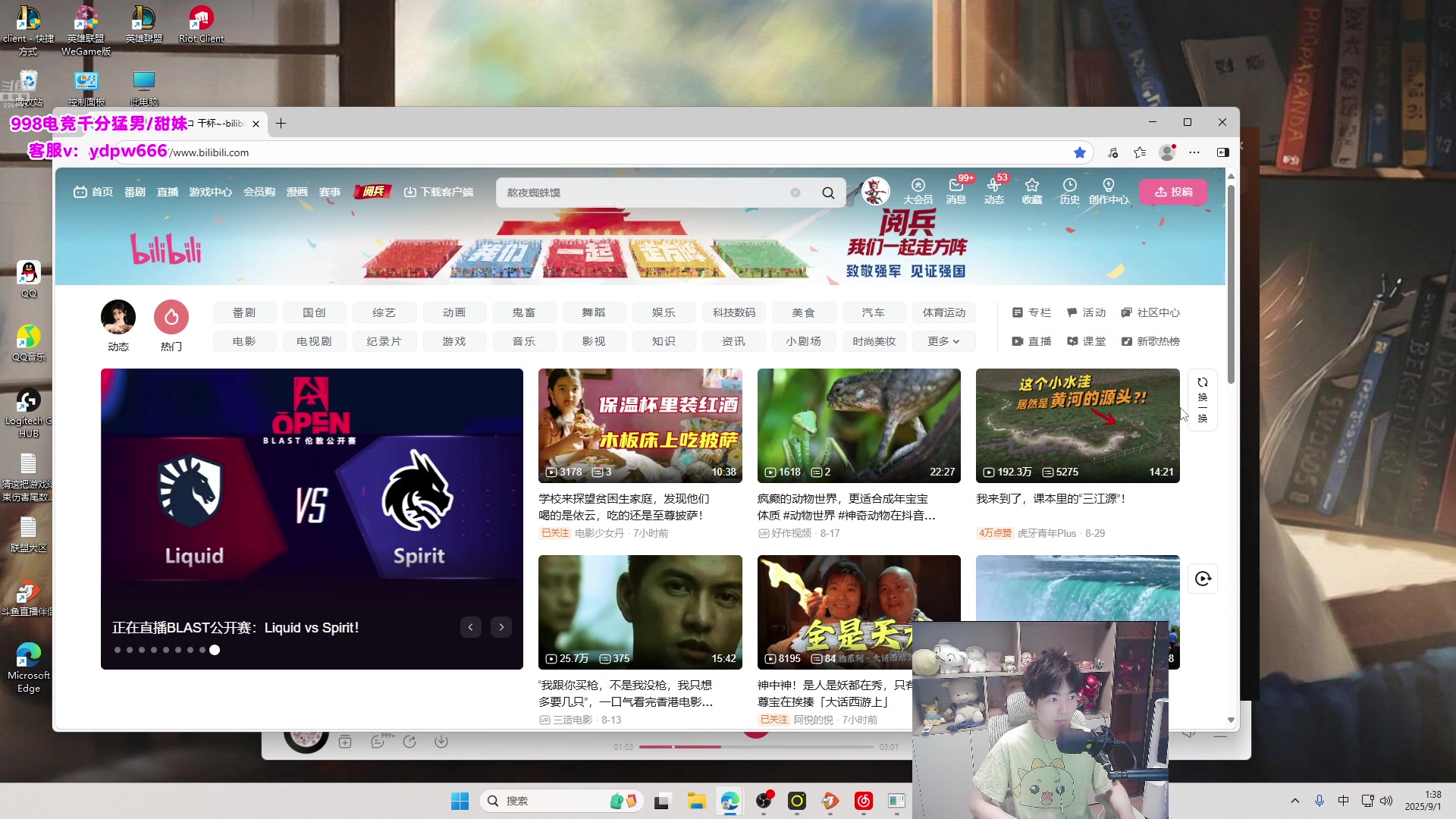Screen dimensions: 1456x819
Task: Toggle the browser sidebar icon
Action: tap(1222, 152)
